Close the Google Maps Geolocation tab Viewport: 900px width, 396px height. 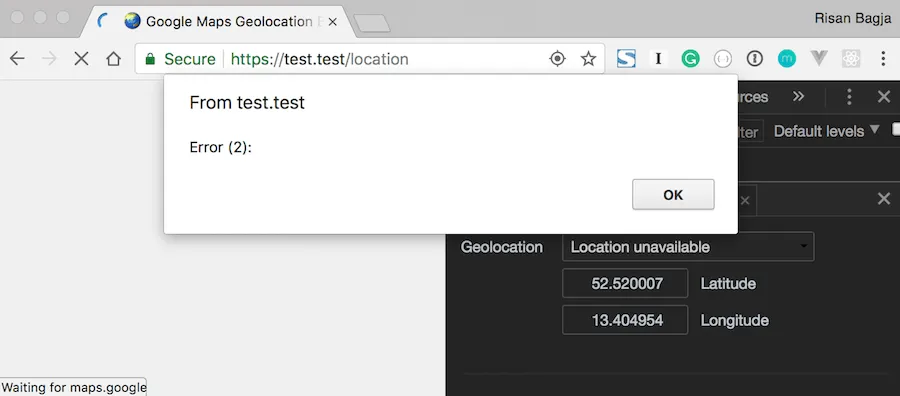332,22
